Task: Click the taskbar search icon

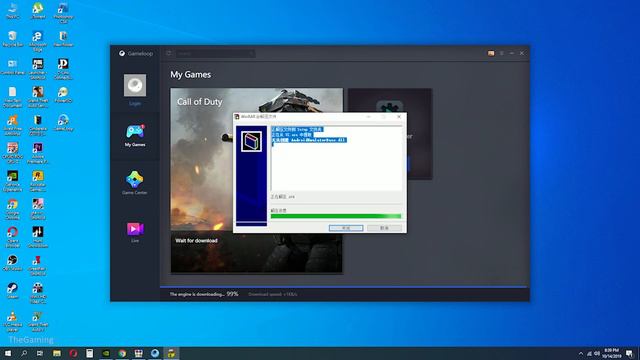Action: pos(24,353)
